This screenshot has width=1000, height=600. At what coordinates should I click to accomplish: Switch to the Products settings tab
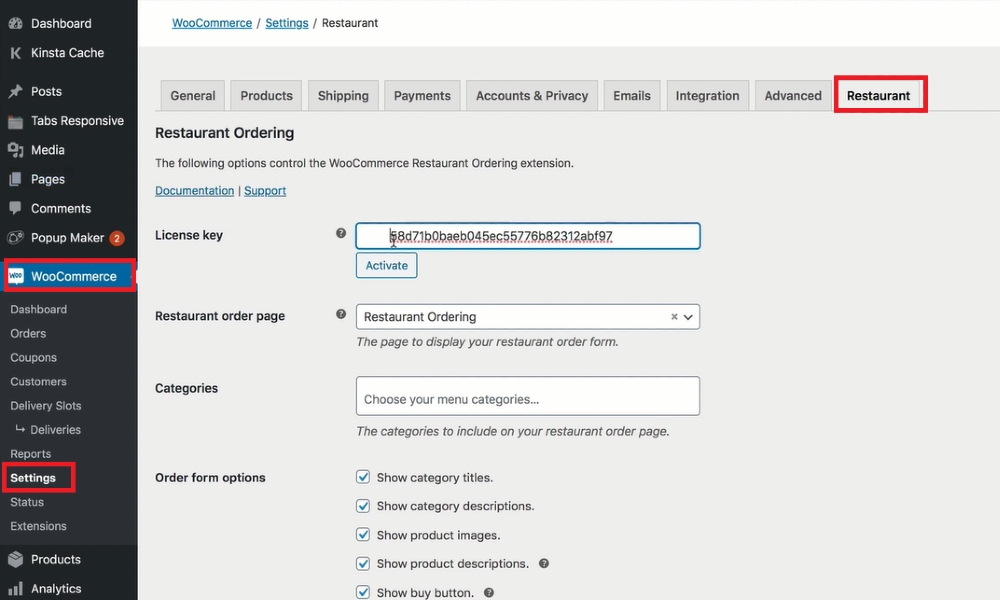click(267, 96)
